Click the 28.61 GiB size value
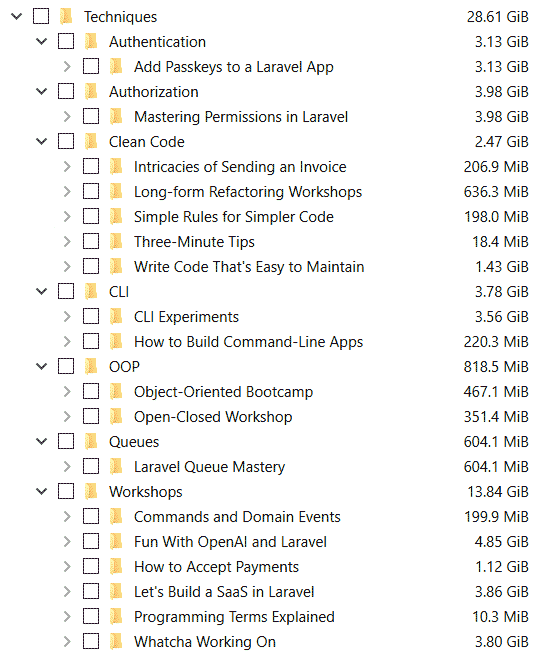Viewport: 537px width, 659px height. 498,17
